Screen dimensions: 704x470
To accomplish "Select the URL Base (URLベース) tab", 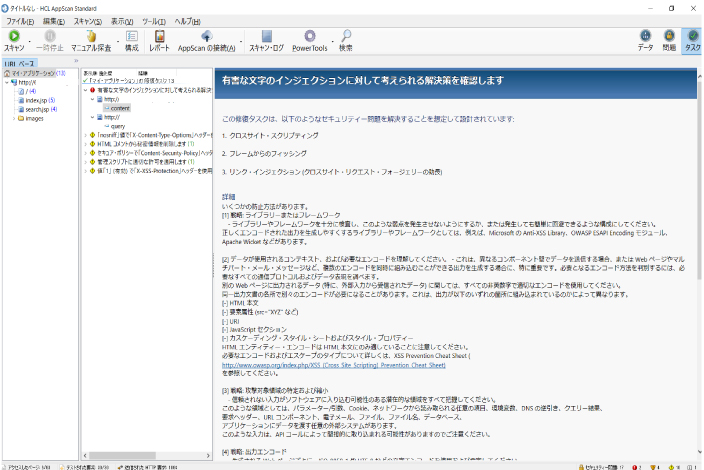I will pyautogui.click(x=20, y=64).
